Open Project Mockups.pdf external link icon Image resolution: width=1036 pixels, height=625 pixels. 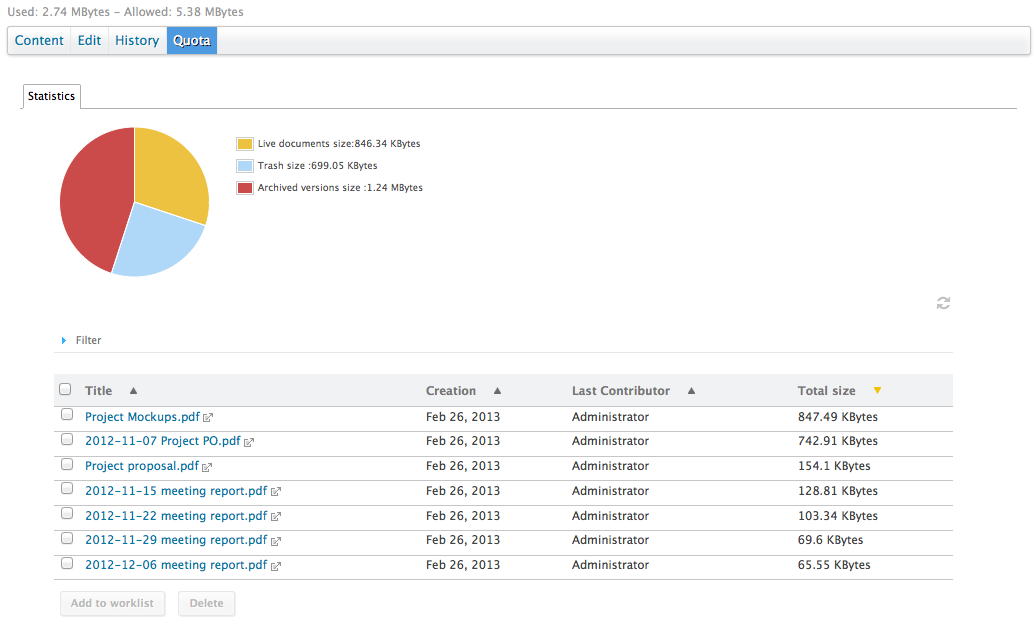208,418
